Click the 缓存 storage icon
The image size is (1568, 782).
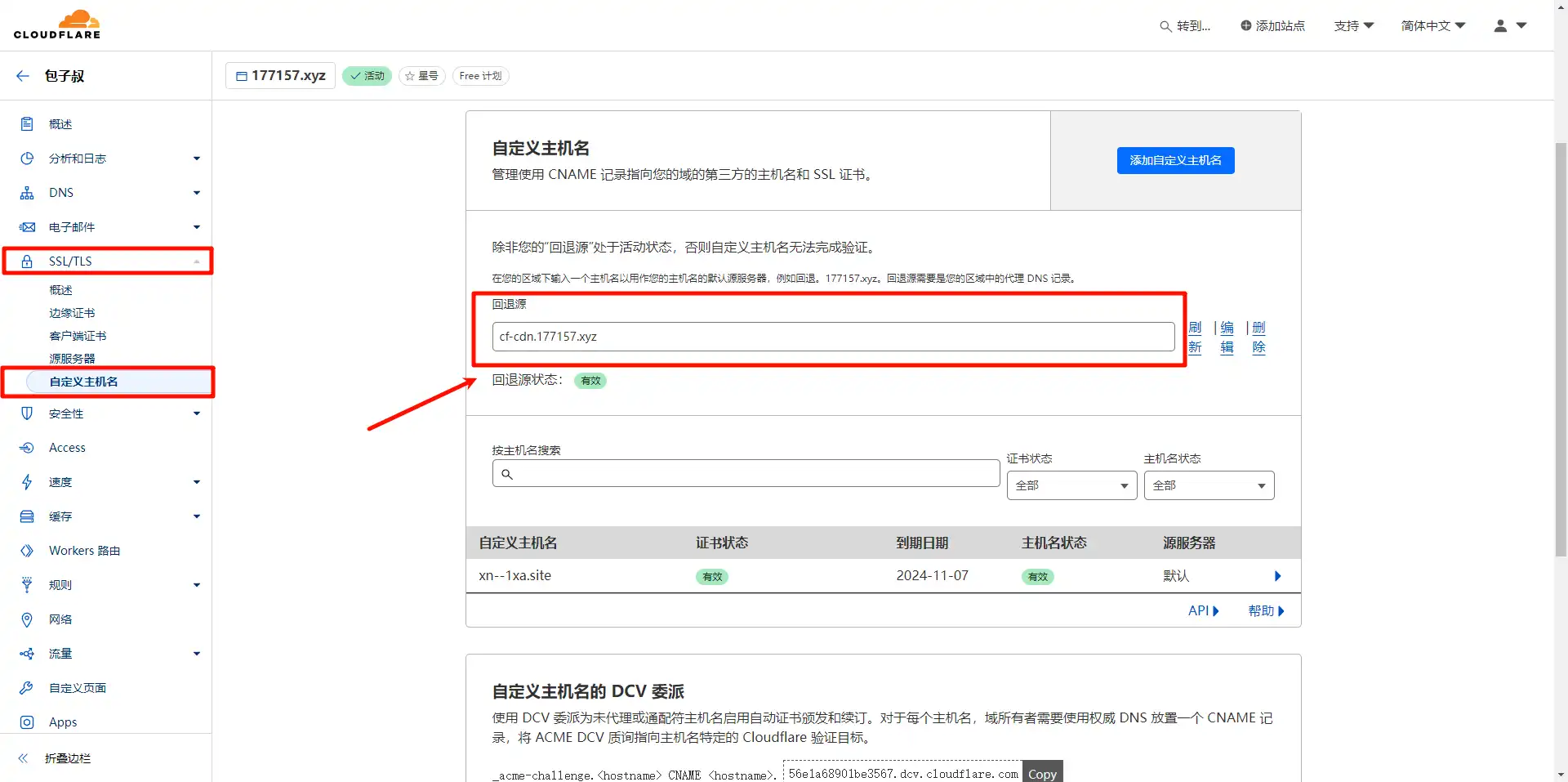pos(27,516)
